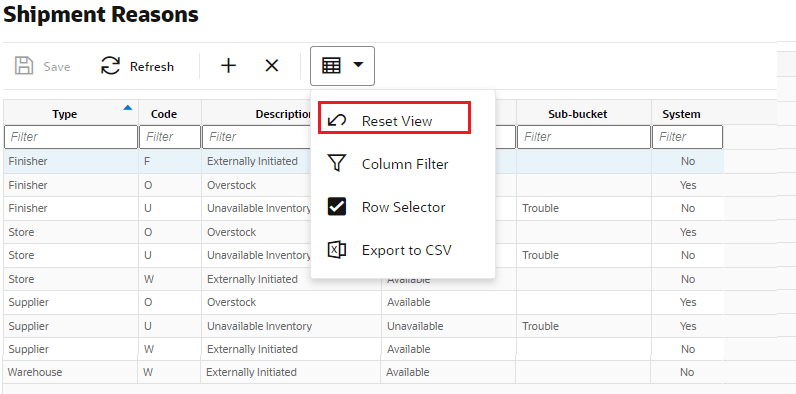796x394 pixels.
Task: Click Save button label
Action: click(x=57, y=67)
